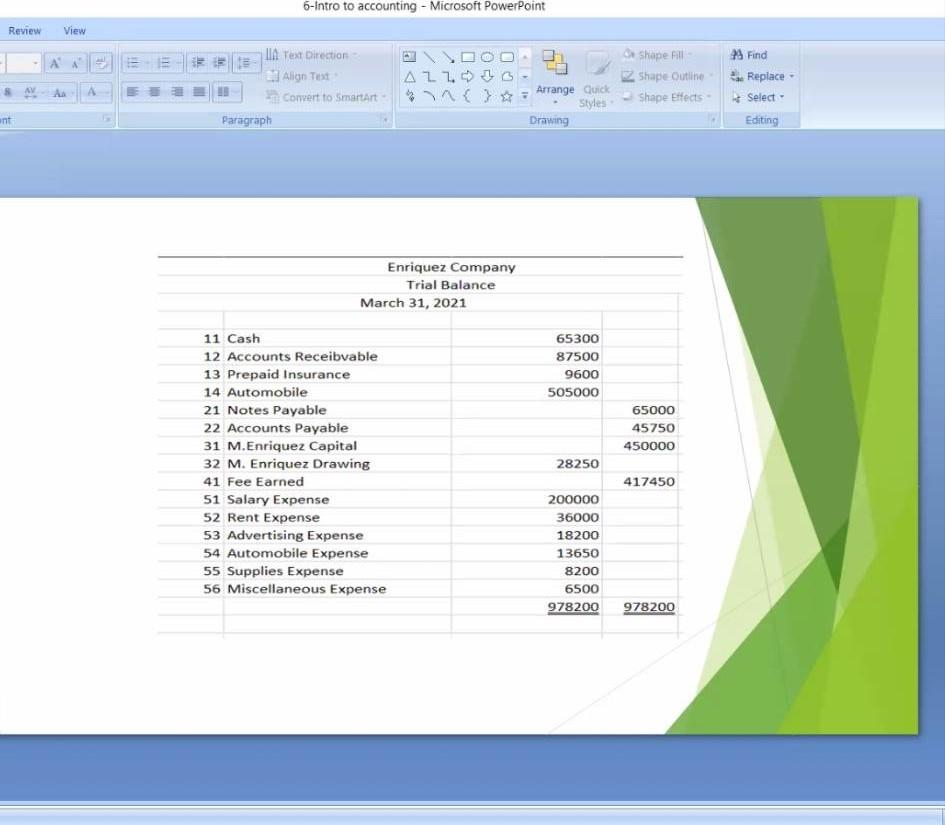Toggle center text alignment
The height and width of the screenshot is (825, 945).
152,92
